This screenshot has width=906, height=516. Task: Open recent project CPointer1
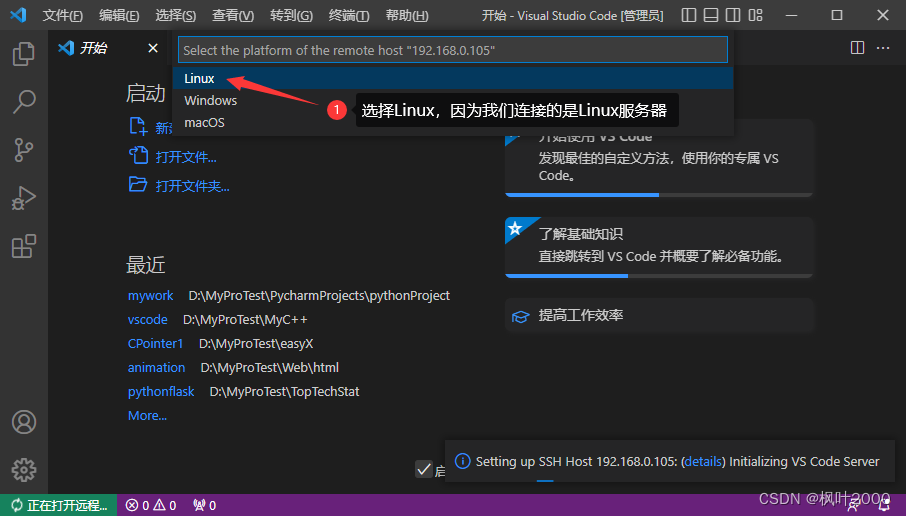click(x=155, y=343)
